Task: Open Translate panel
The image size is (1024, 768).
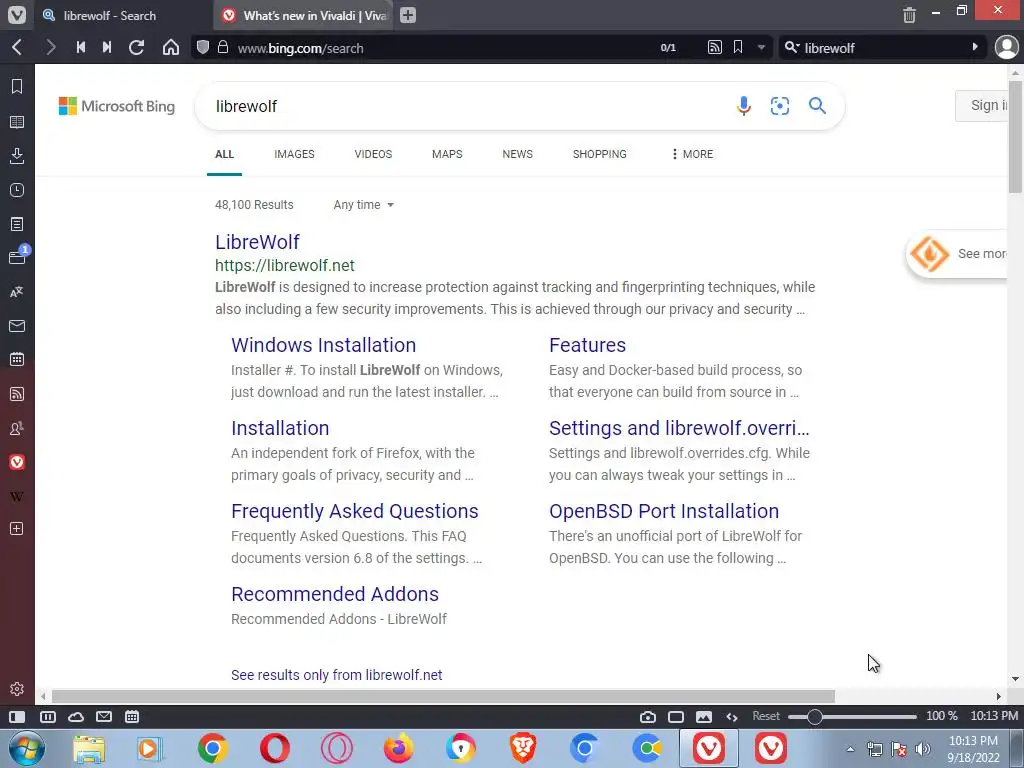Action: coord(17,292)
